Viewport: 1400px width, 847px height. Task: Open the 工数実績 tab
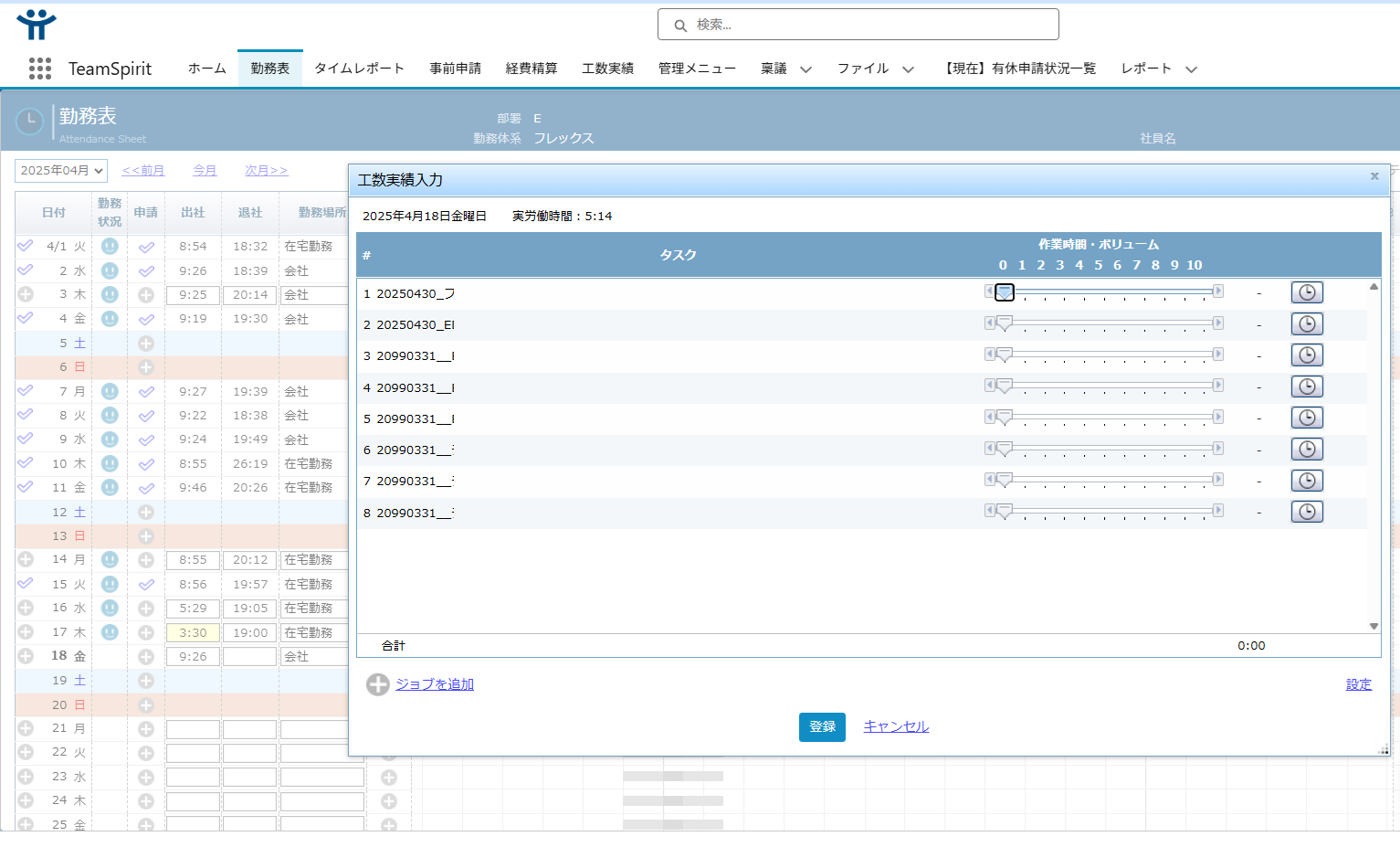(x=607, y=69)
